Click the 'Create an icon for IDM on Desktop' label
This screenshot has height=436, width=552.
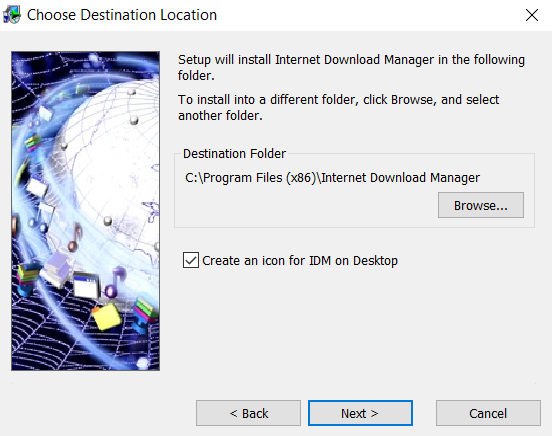300,261
